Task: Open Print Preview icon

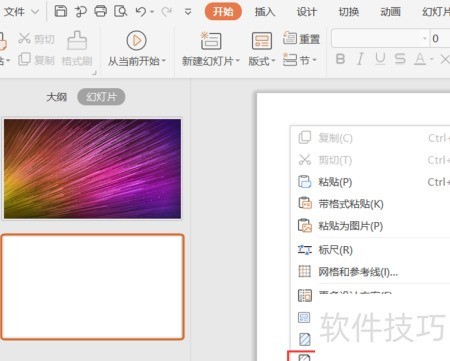Action: (120, 11)
